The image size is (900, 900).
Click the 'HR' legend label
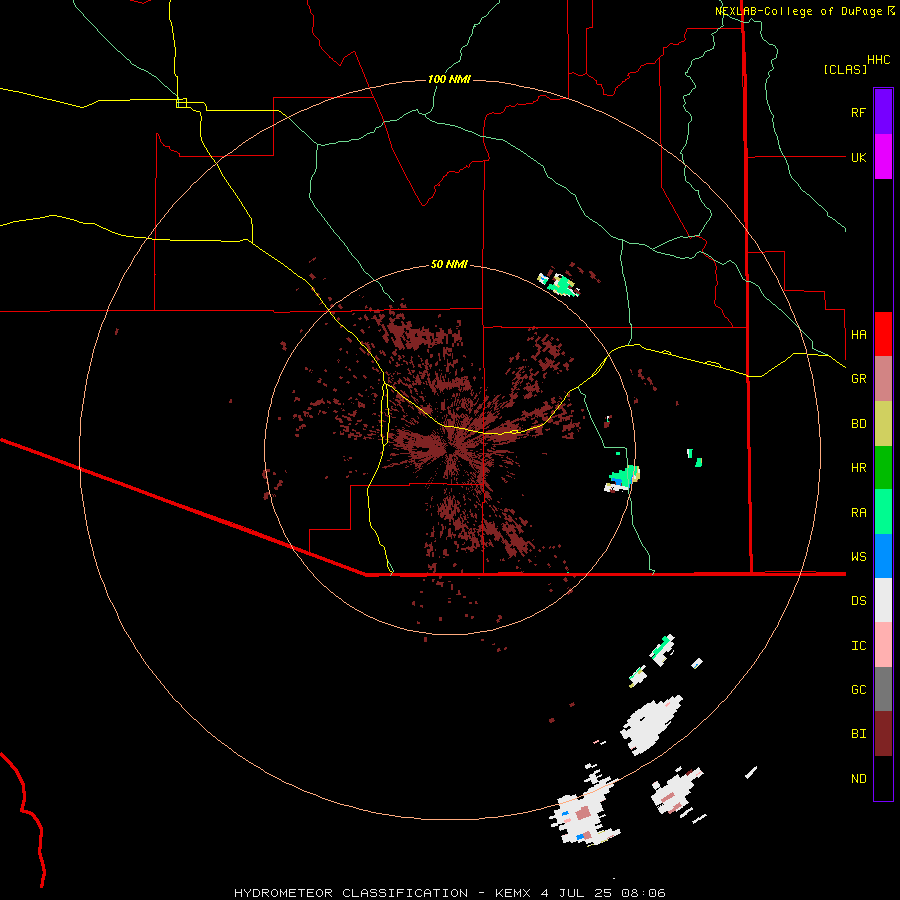(858, 468)
